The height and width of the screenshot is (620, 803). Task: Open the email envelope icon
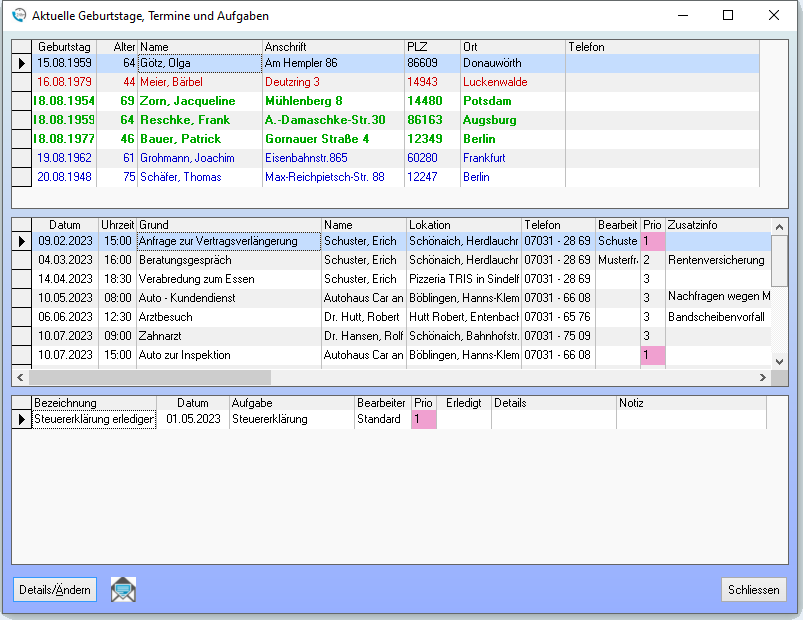click(x=122, y=589)
